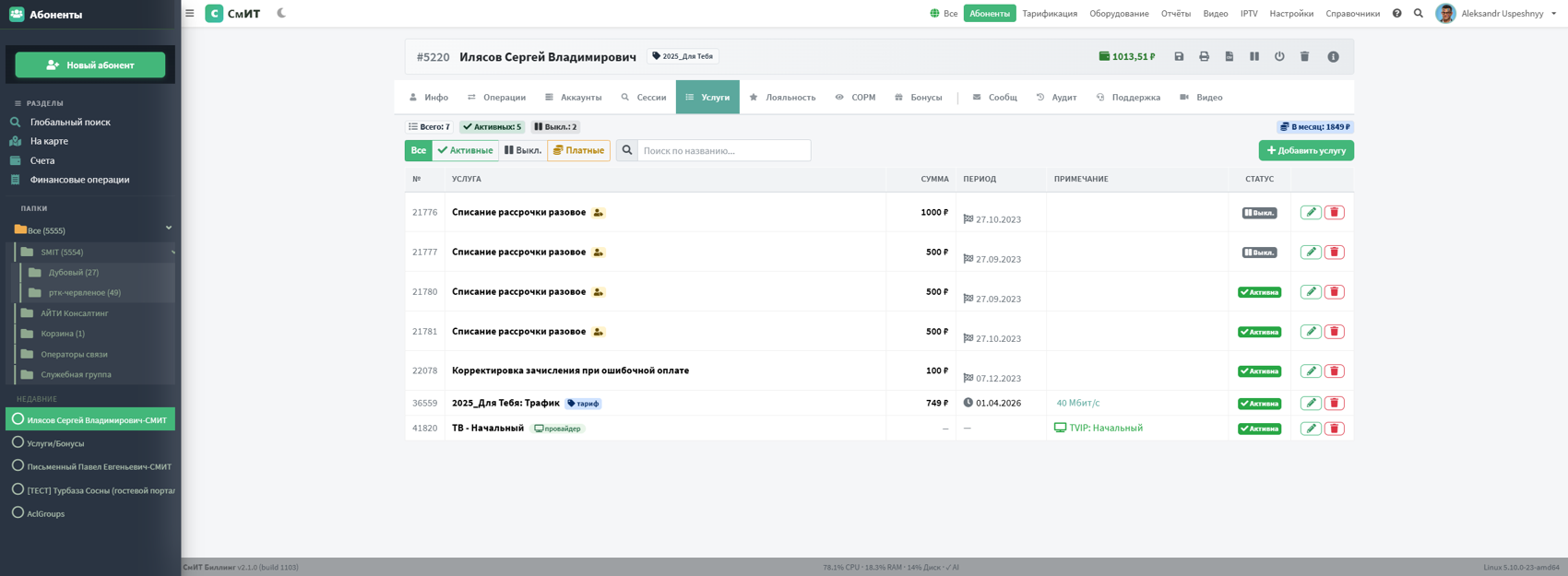Open the IPTV menu
The image size is (1568, 576).
tap(1249, 14)
